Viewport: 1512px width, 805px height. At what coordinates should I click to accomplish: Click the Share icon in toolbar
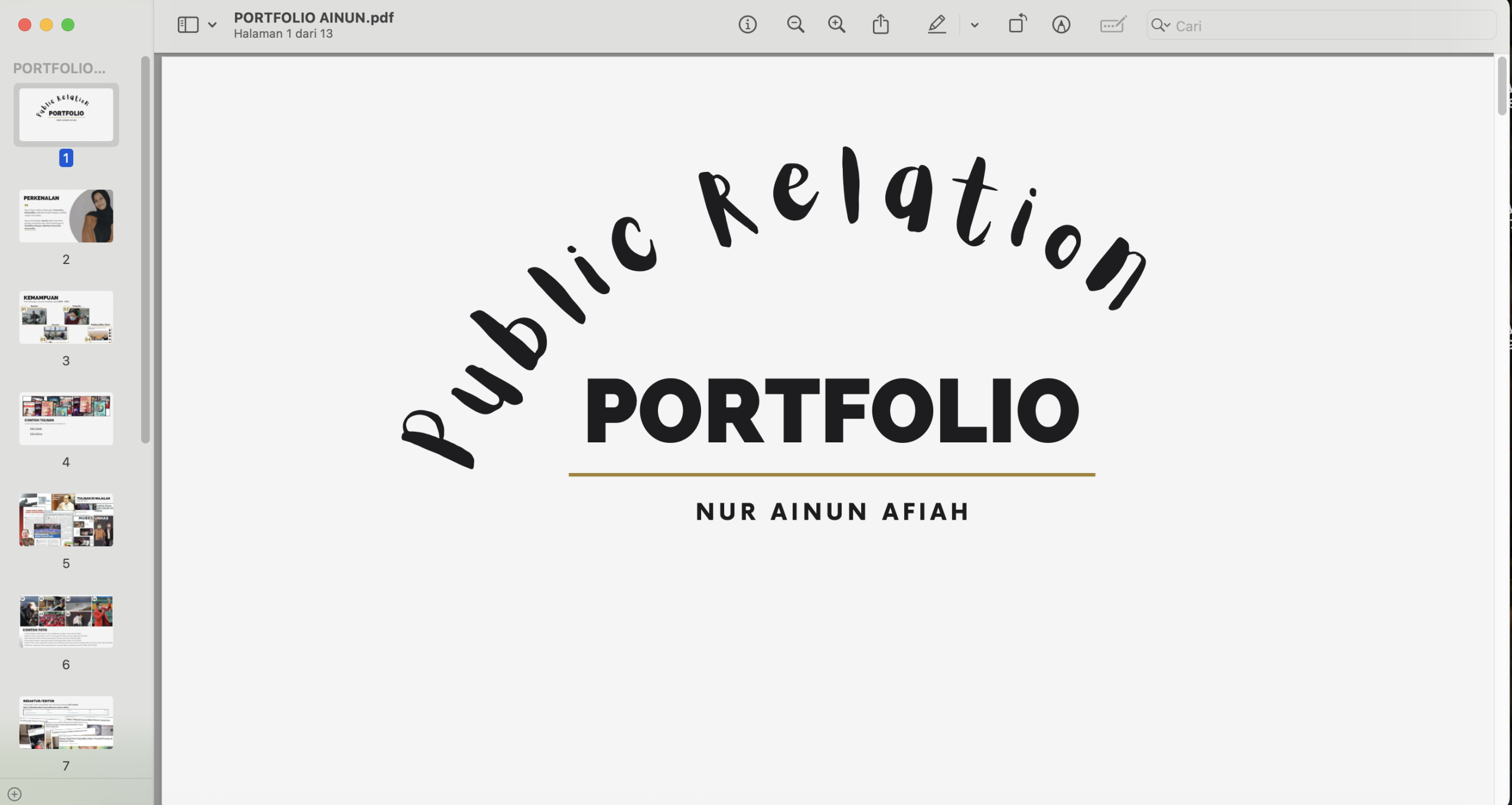[881, 25]
